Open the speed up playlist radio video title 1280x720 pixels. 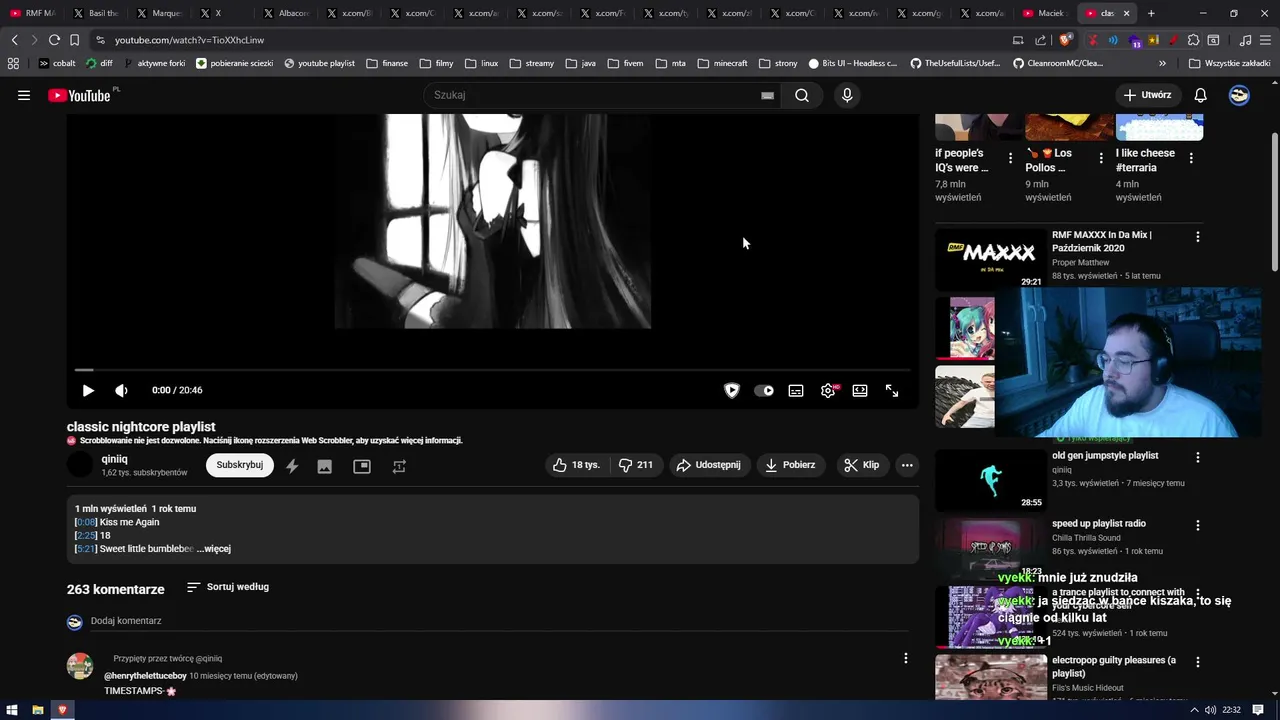(x=1099, y=524)
